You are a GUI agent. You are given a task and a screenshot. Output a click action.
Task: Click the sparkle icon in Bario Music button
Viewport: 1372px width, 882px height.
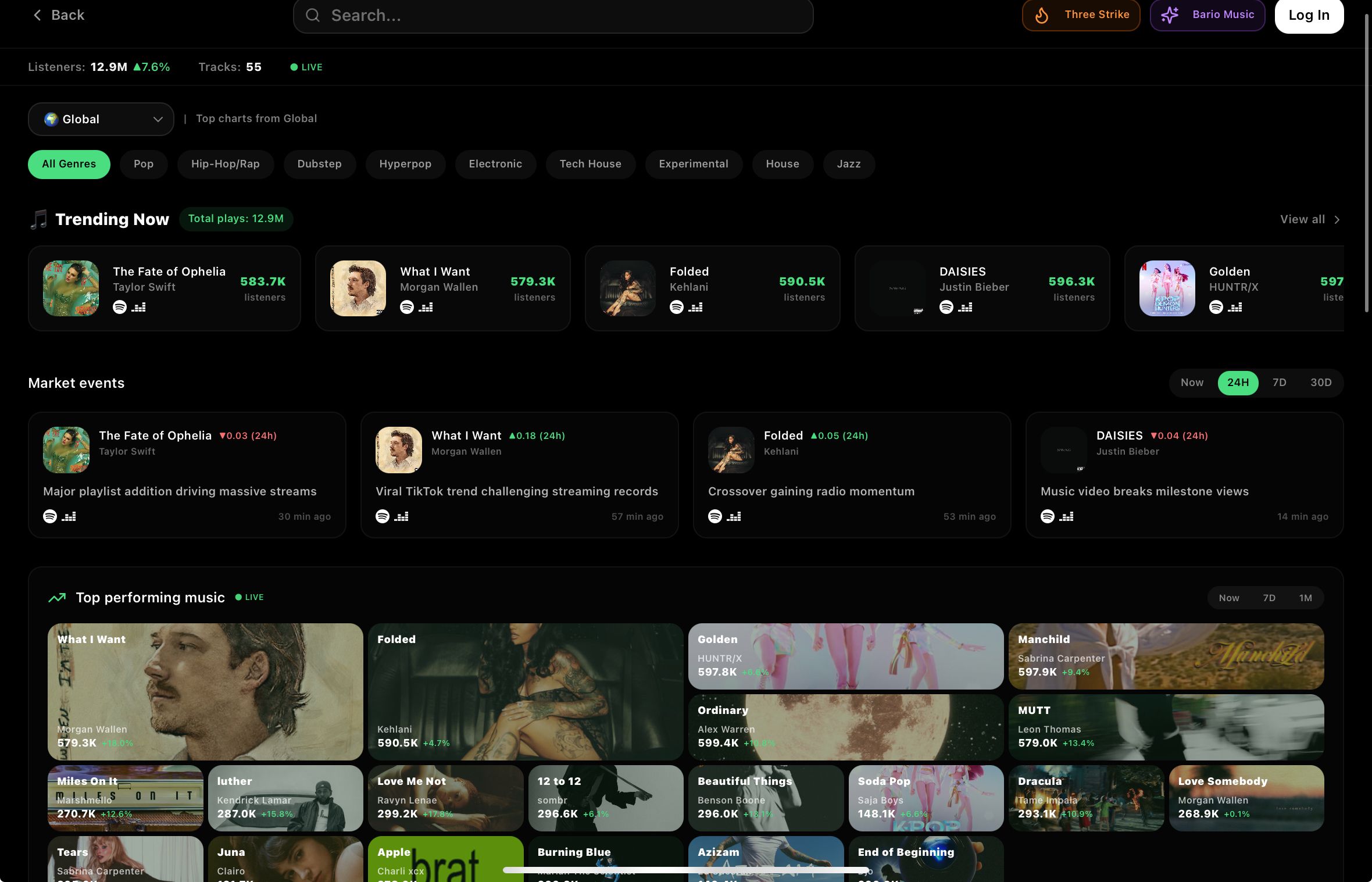[x=1170, y=15]
